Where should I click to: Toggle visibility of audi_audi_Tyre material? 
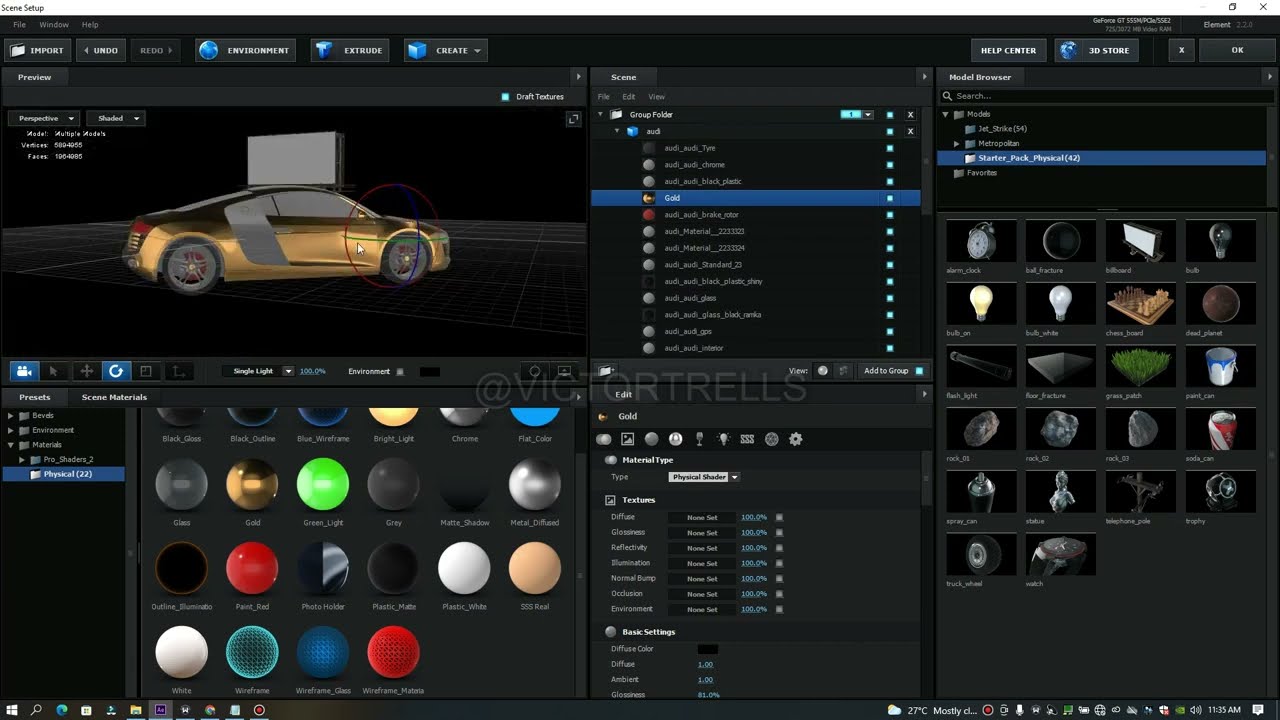click(890, 148)
